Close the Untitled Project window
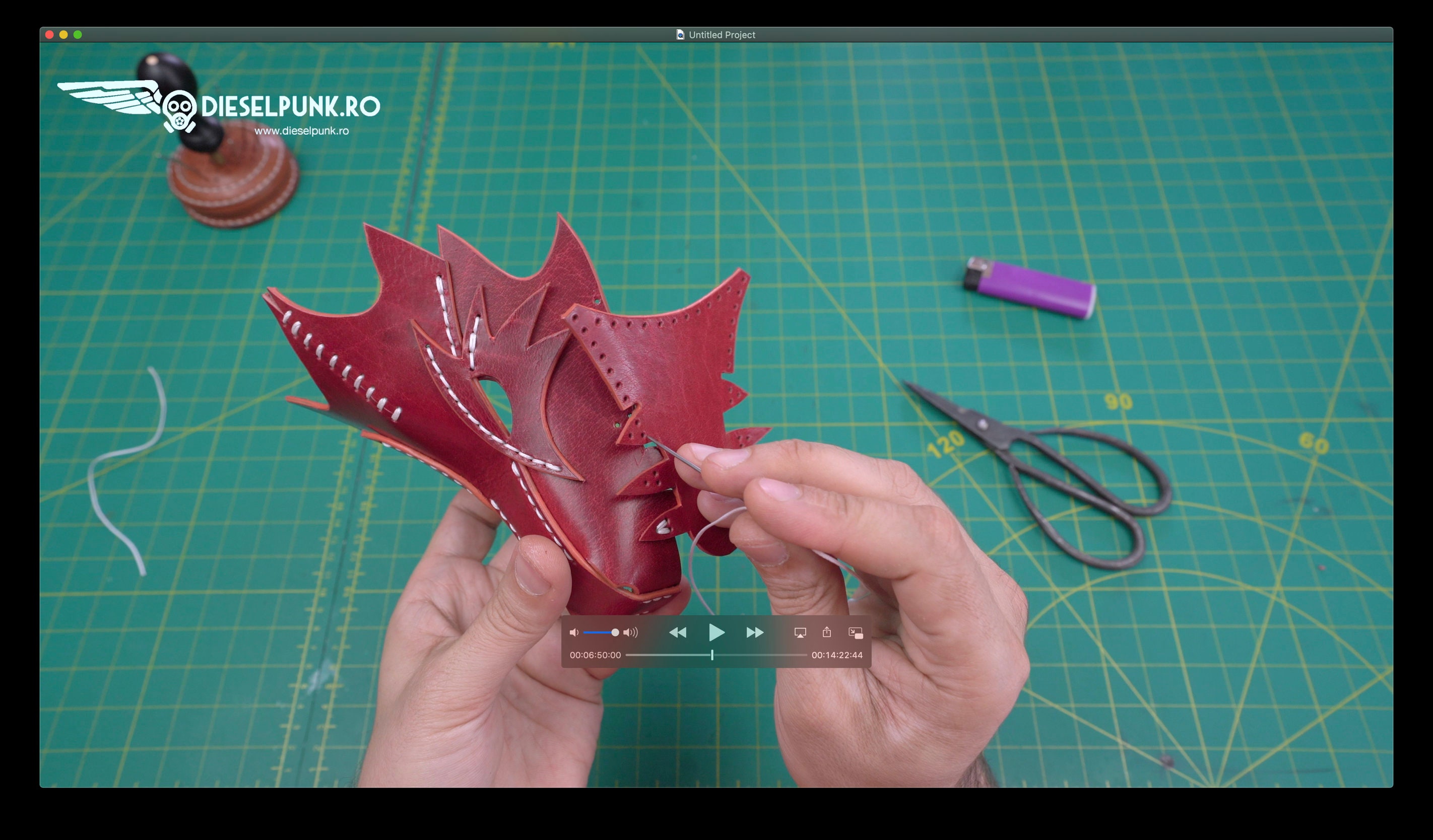Image resolution: width=1433 pixels, height=840 pixels. click(x=49, y=35)
